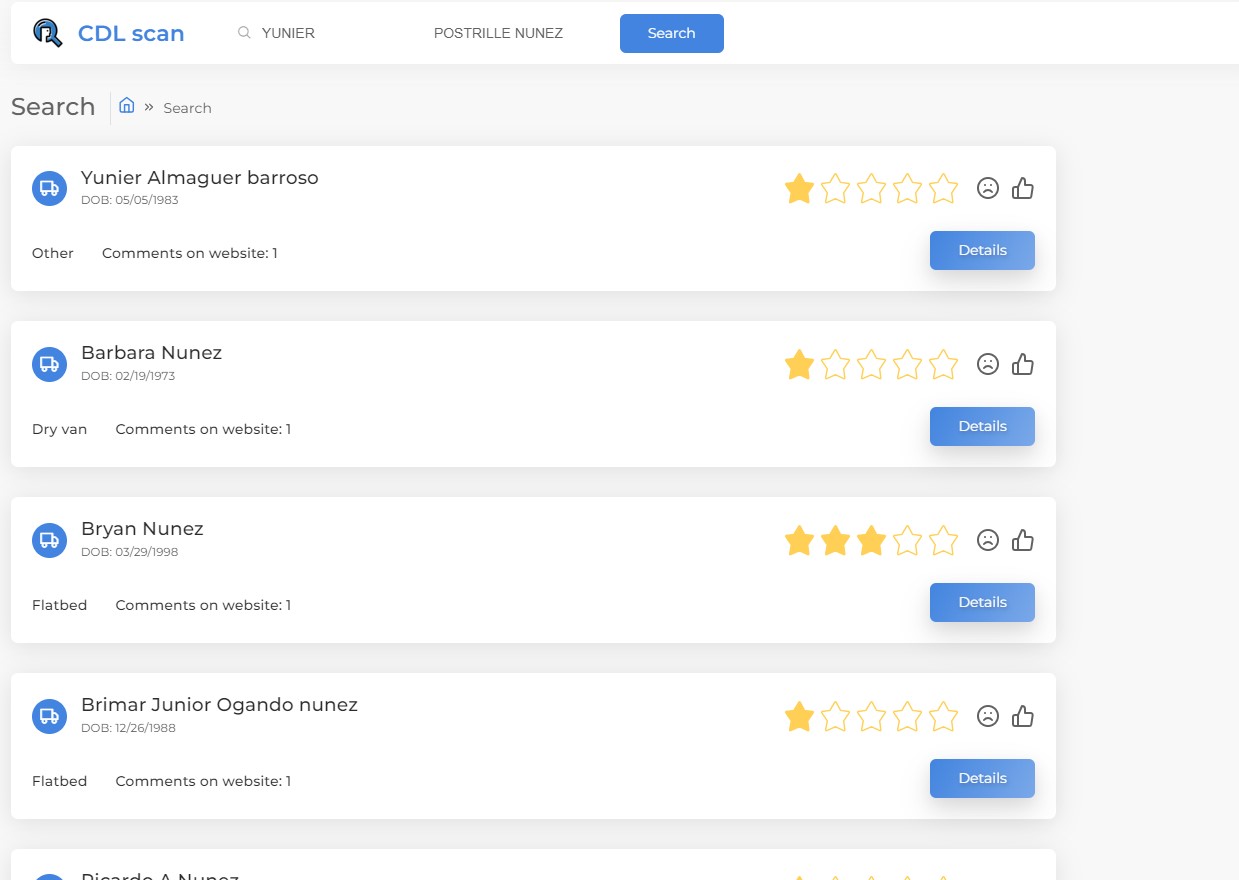Click the blue Search button
The image size is (1239, 880).
(x=671, y=33)
